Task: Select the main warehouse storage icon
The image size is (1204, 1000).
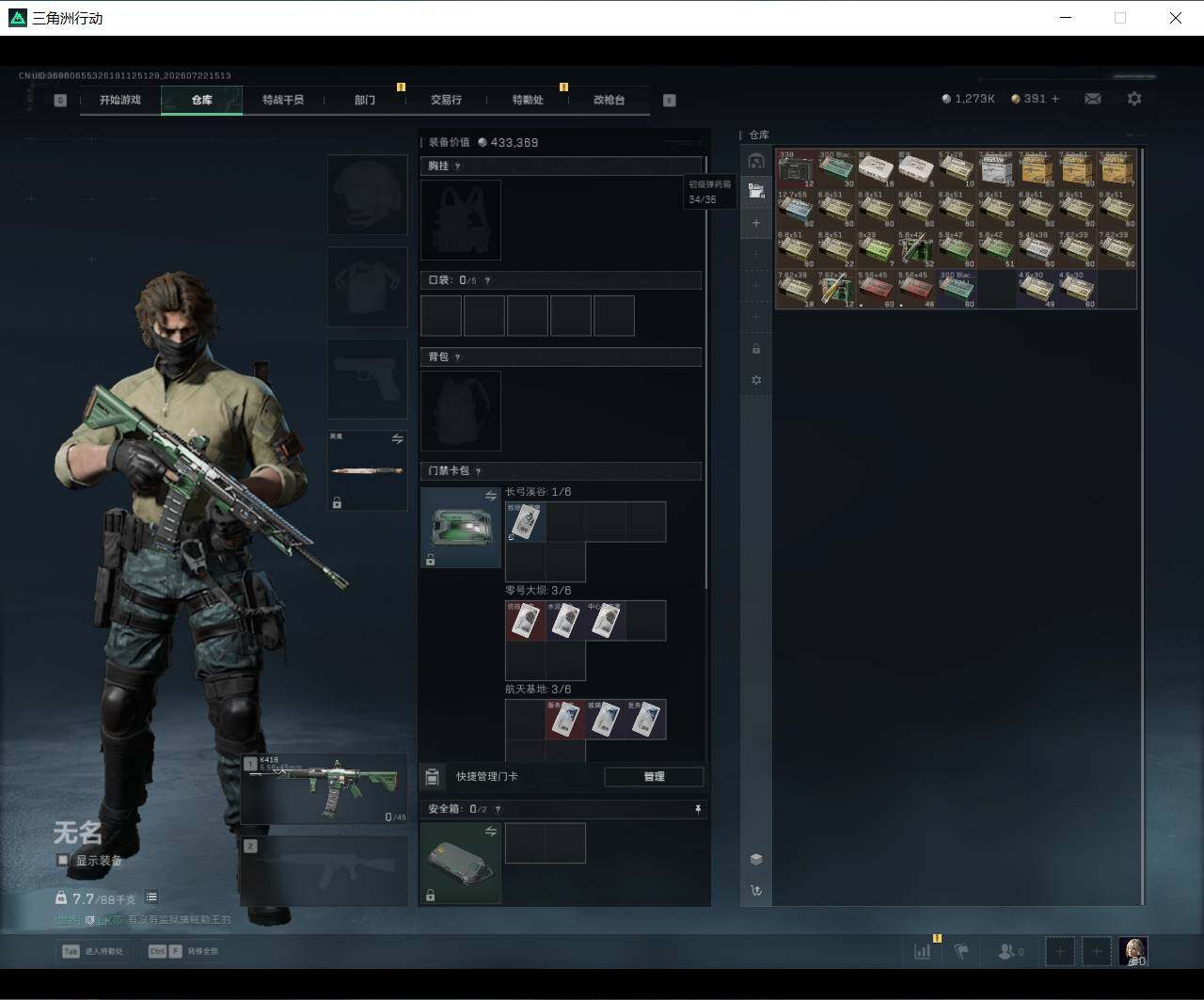Action: (756, 161)
